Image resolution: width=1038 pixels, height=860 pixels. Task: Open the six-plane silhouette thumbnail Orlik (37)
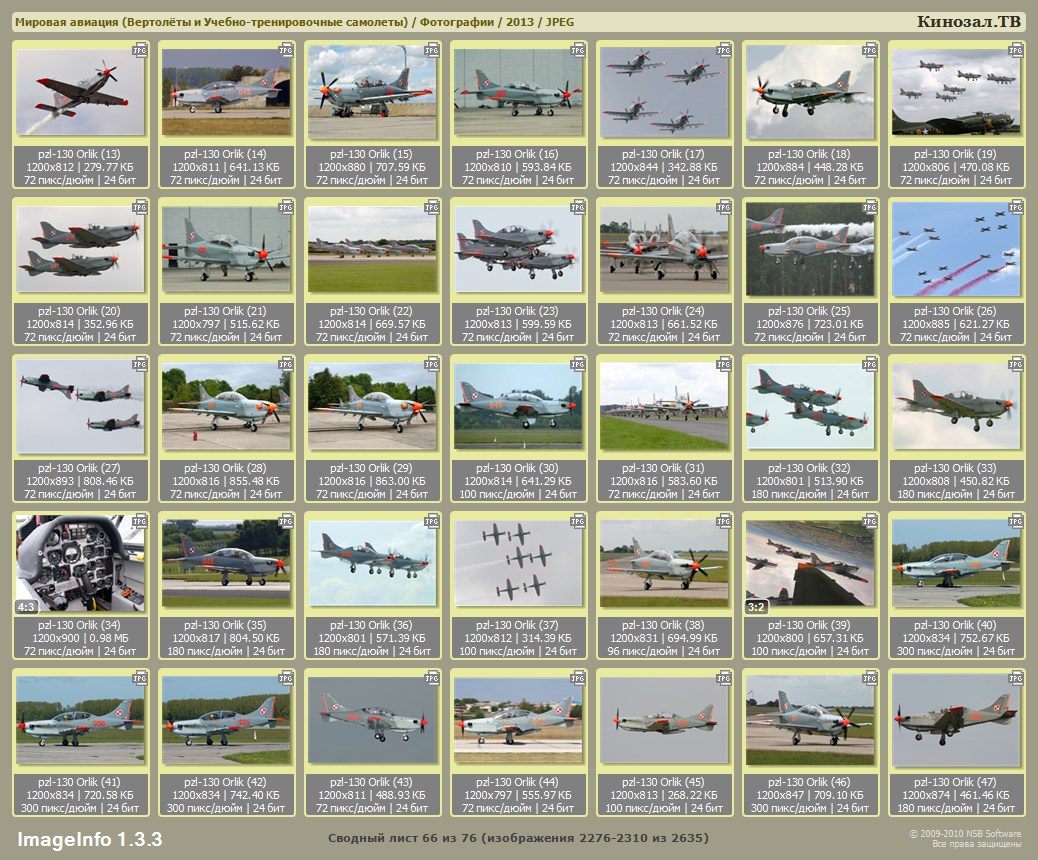[518, 563]
